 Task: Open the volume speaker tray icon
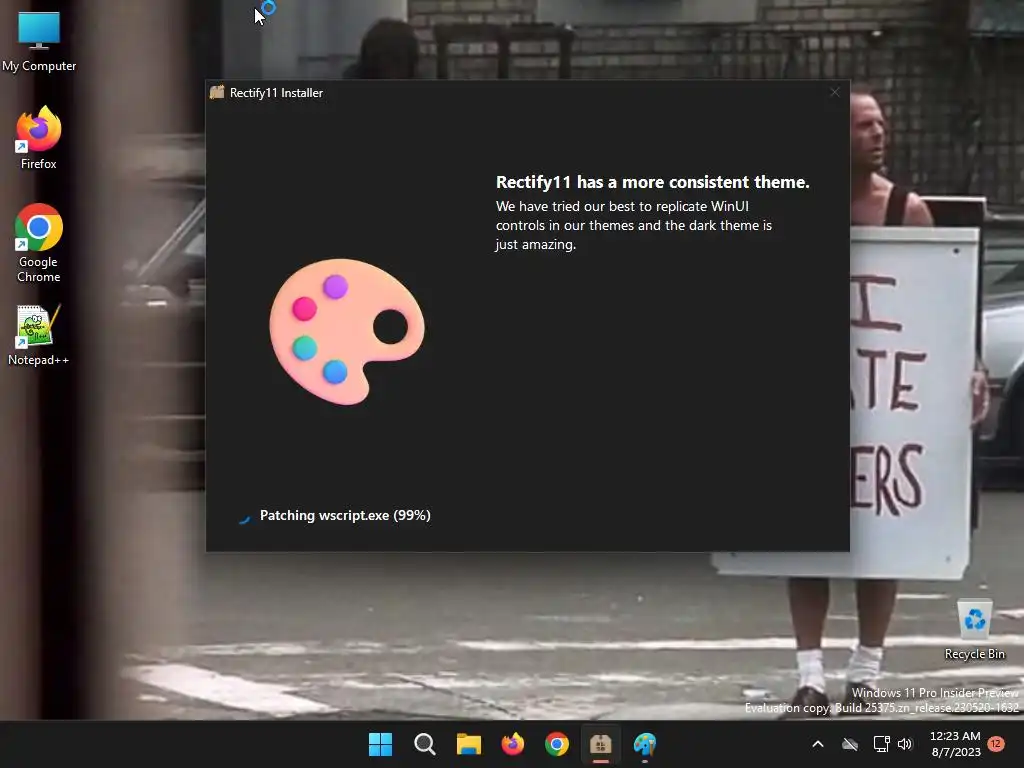pyautogui.click(x=905, y=744)
